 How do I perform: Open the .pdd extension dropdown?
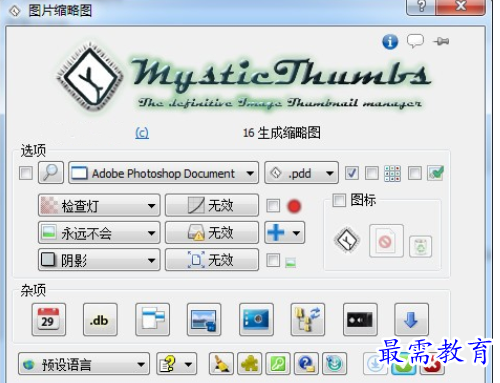point(302,173)
